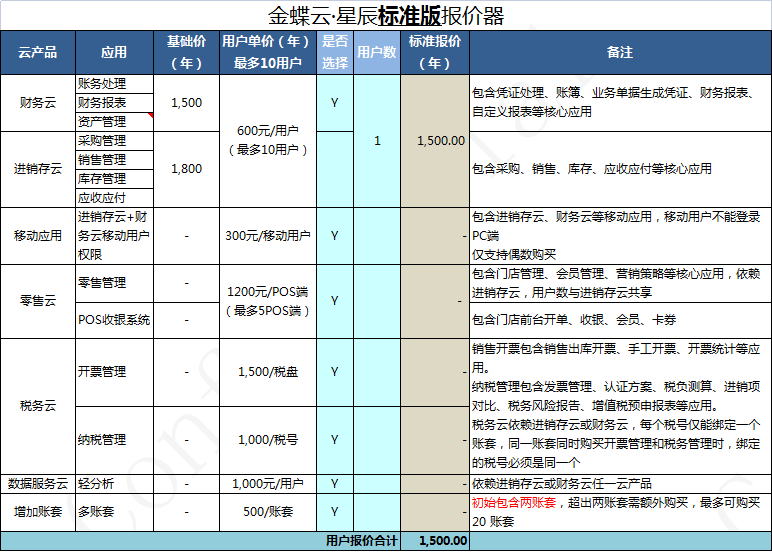Click the 1,500/税盘 price cell
Screen dimensions: 772x552
click(x=268, y=372)
